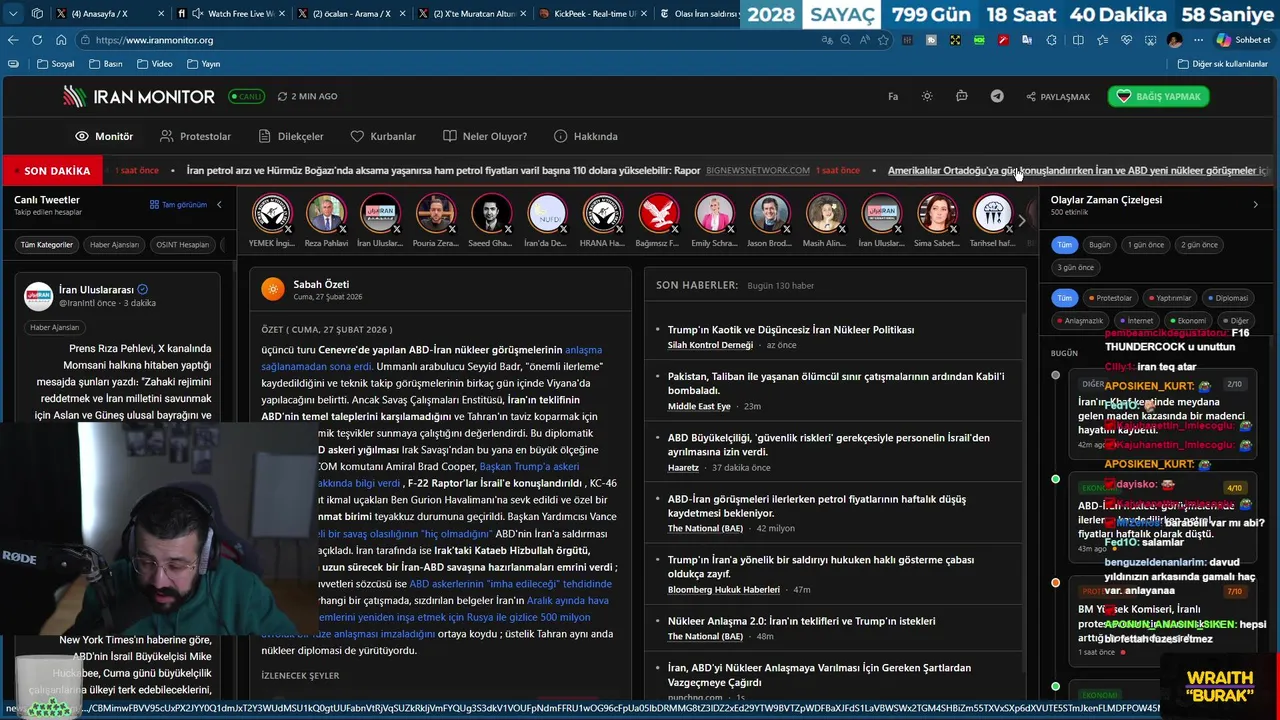Screen dimensions: 1280x720
Task: Switch site language with Fa button
Action: [x=893, y=96]
